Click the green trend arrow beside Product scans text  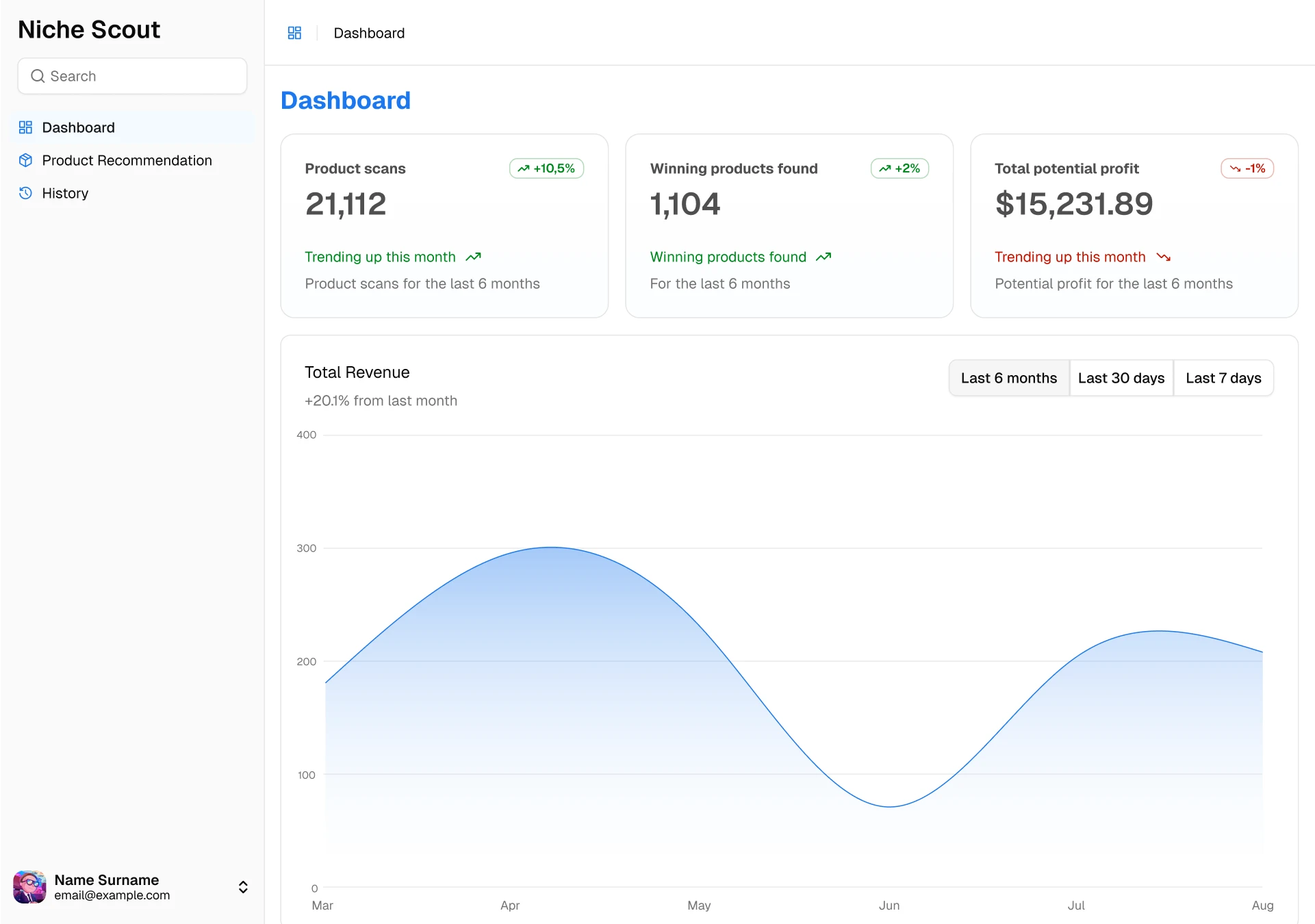[x=473, y=257]
